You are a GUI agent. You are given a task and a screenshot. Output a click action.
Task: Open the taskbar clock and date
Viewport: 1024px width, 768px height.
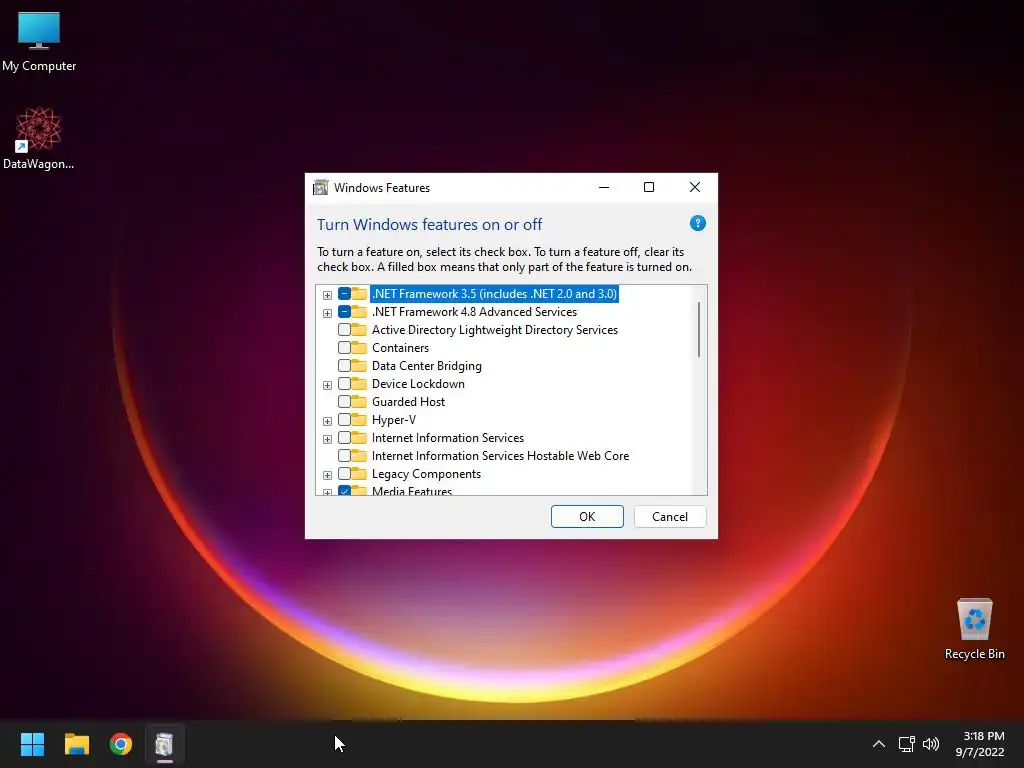pos(980,744)
